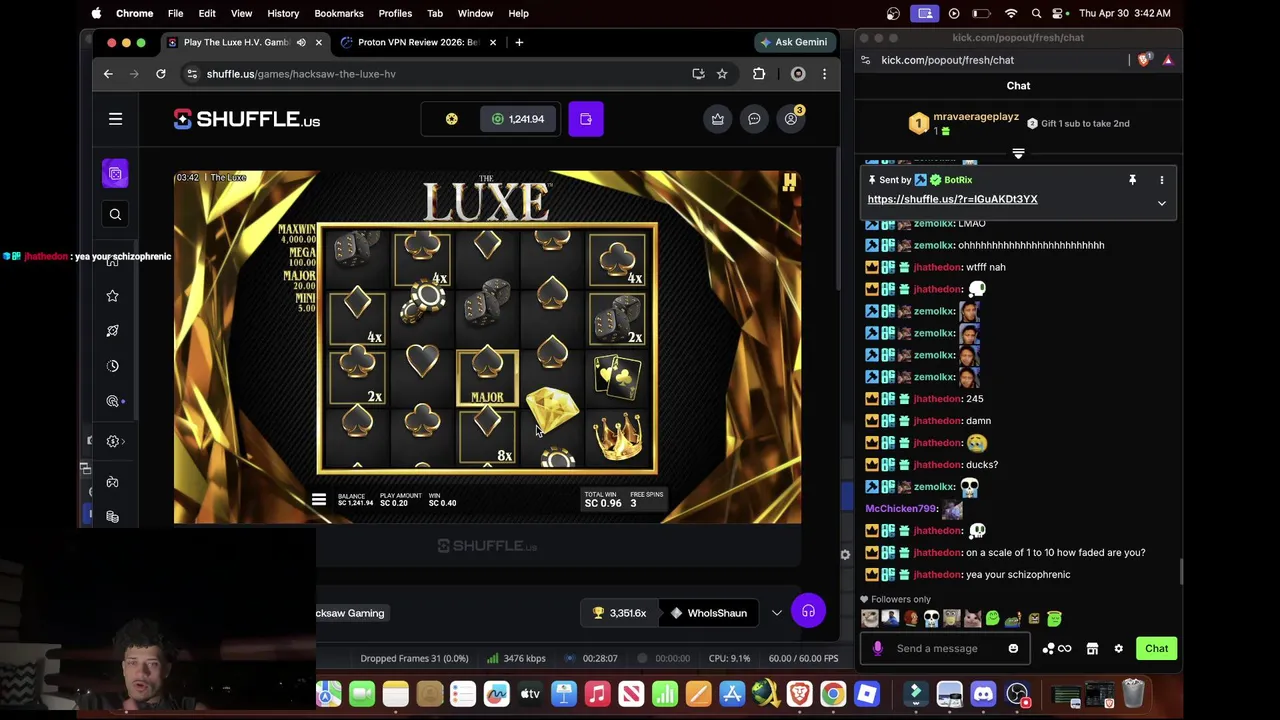Viewport: 1280px width, 720px height.
Task: Open Chrome three-dot menu
Action: pos(824,74)
